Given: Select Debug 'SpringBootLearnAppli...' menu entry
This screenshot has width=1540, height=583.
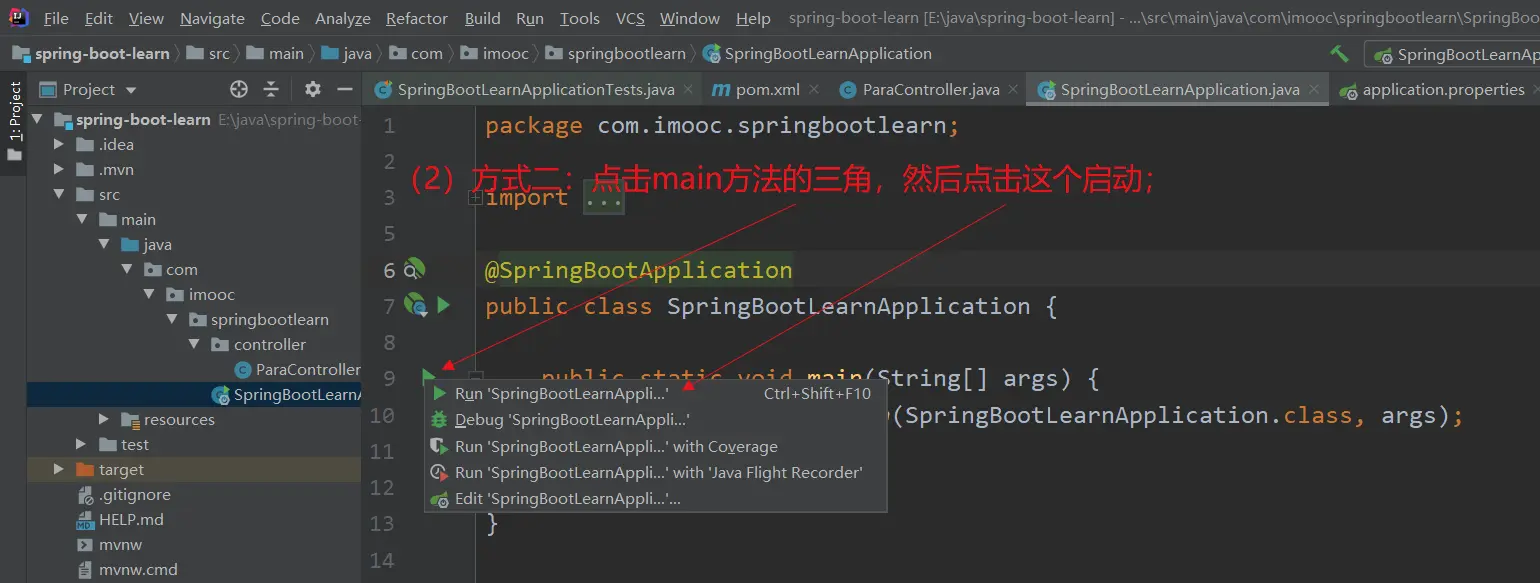Looking at the screenshot, I should click(571, 420).
